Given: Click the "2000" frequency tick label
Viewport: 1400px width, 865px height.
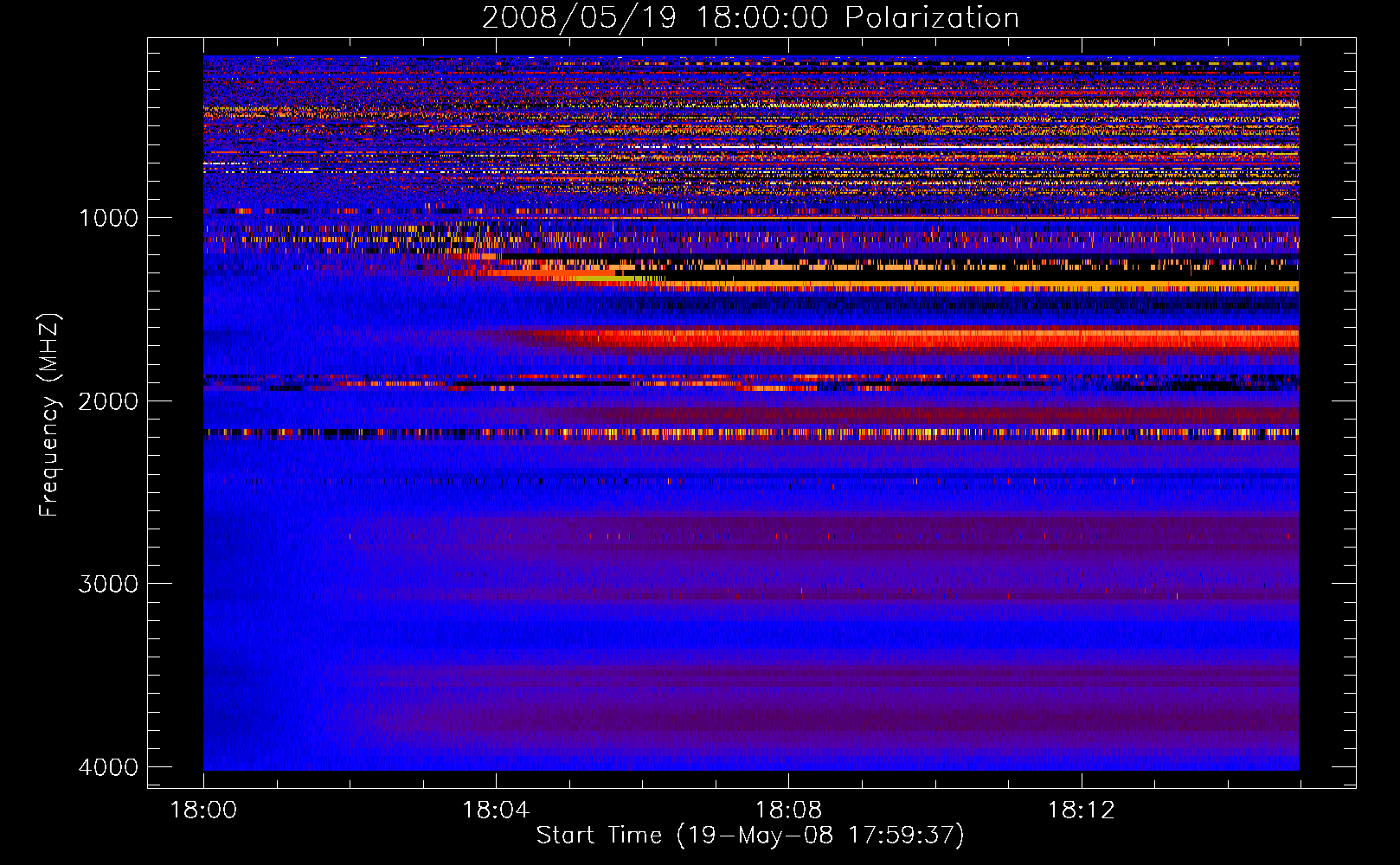Looking at the screenshot, I should click(x=108, y=400).
